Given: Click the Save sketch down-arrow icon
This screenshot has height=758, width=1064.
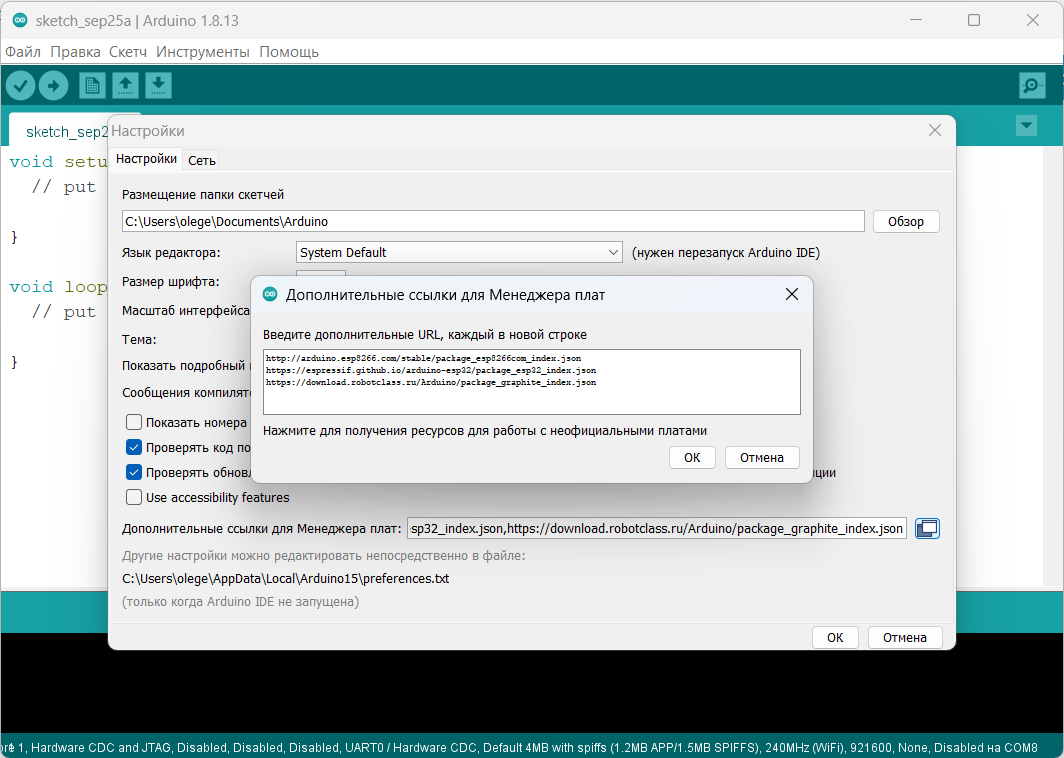Looking at the screenshot, I should (158, 86).
